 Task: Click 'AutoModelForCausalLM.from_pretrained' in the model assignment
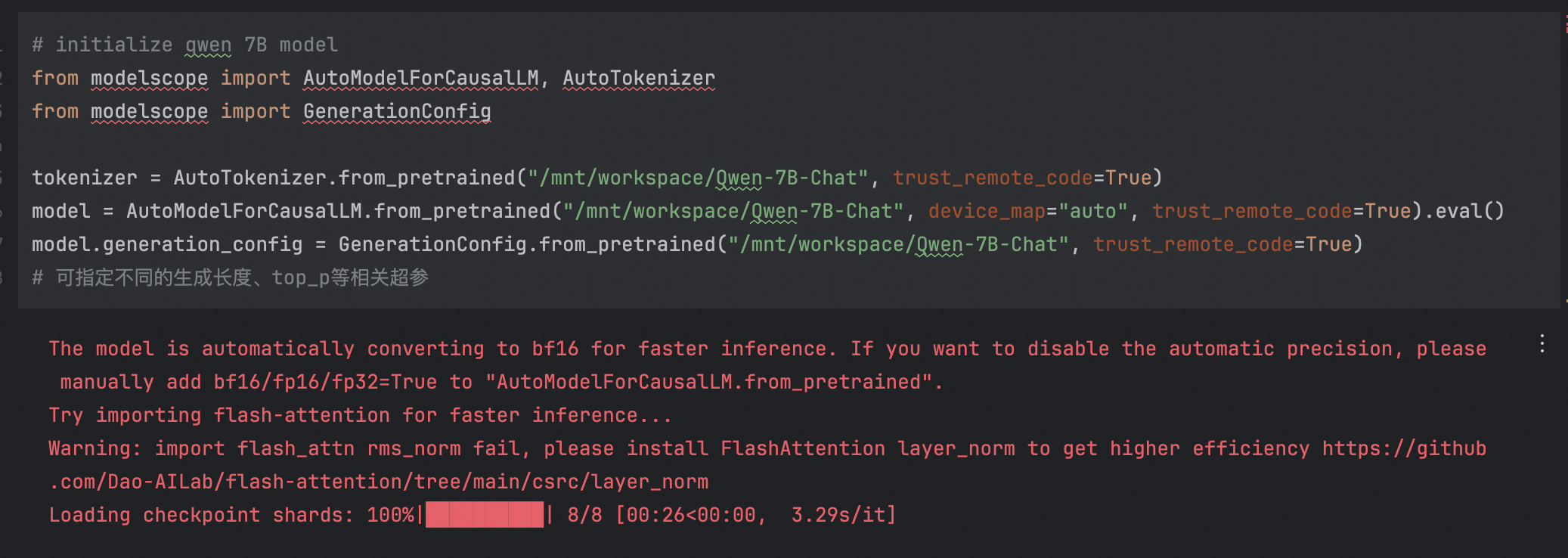338,211
